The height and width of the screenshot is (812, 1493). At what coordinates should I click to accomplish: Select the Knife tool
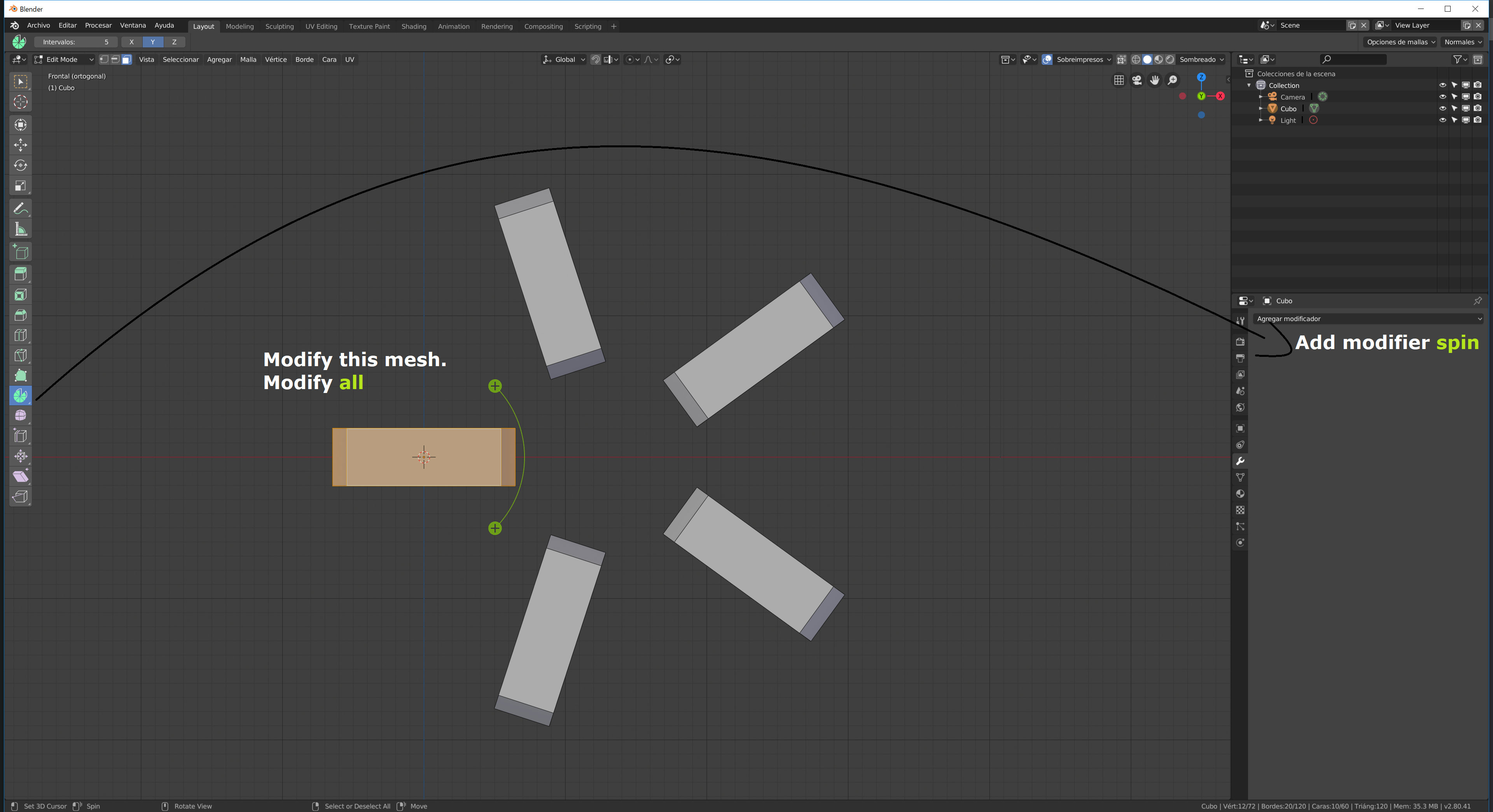[x=20, y=355]
